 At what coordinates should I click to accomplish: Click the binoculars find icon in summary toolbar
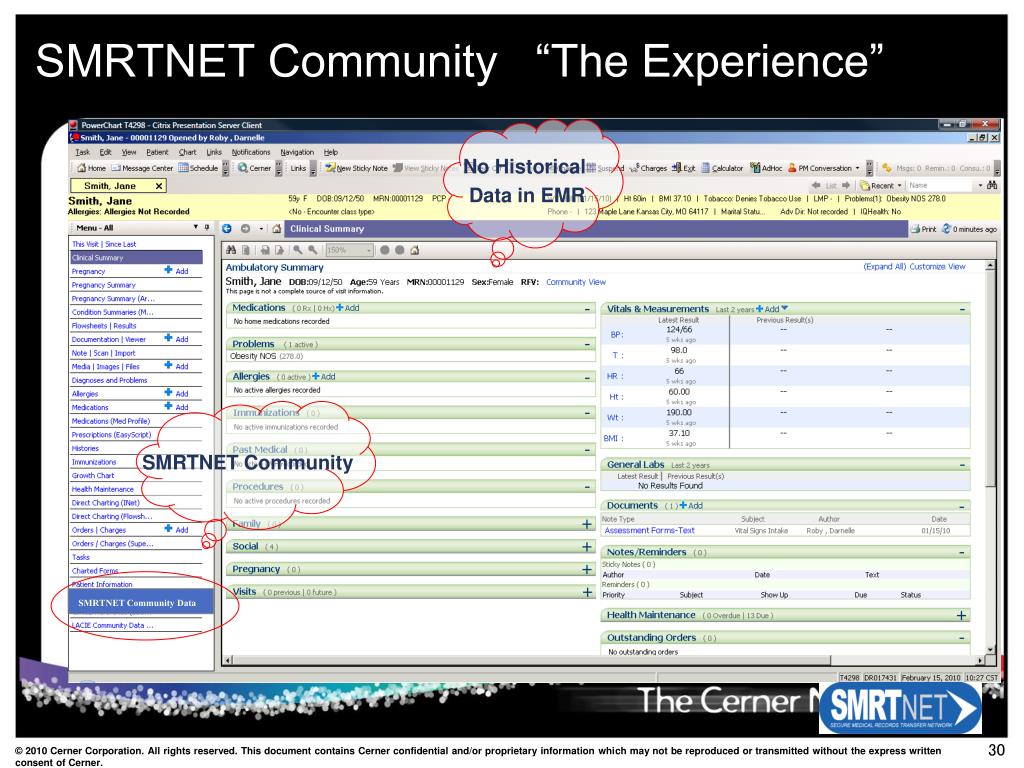pyautogui.click(x=231, y=250)
